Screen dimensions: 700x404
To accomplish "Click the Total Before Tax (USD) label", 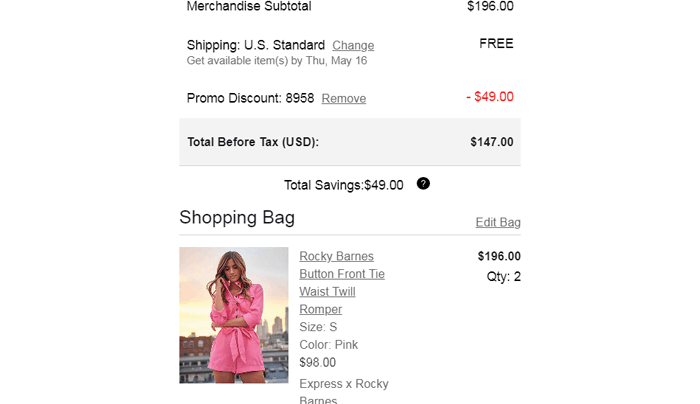I will [253, 142].
